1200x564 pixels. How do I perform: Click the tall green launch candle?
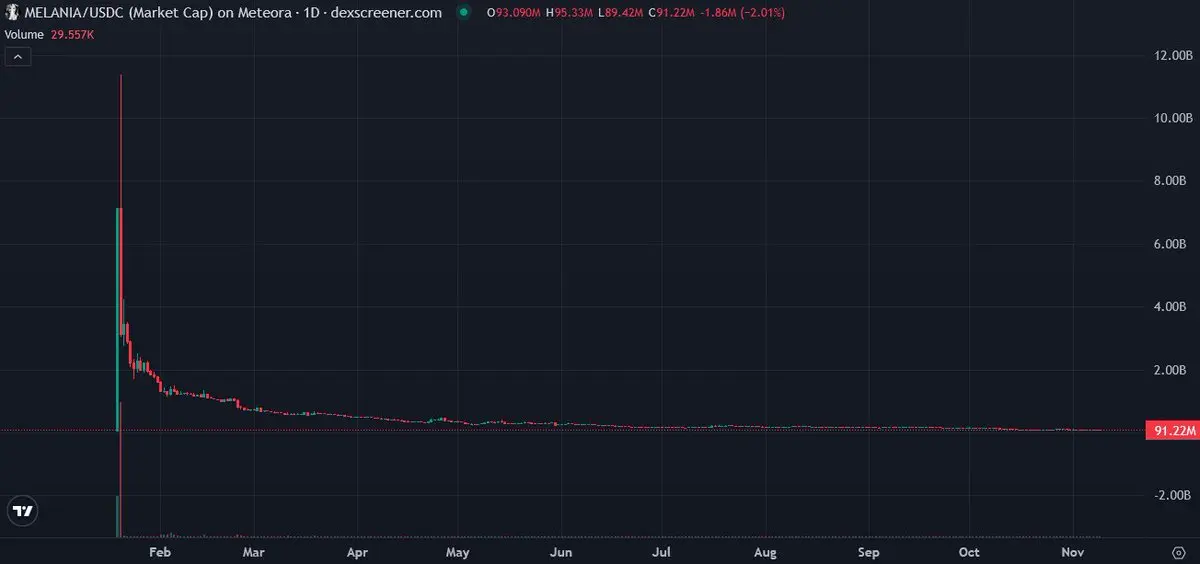(118, 320)
